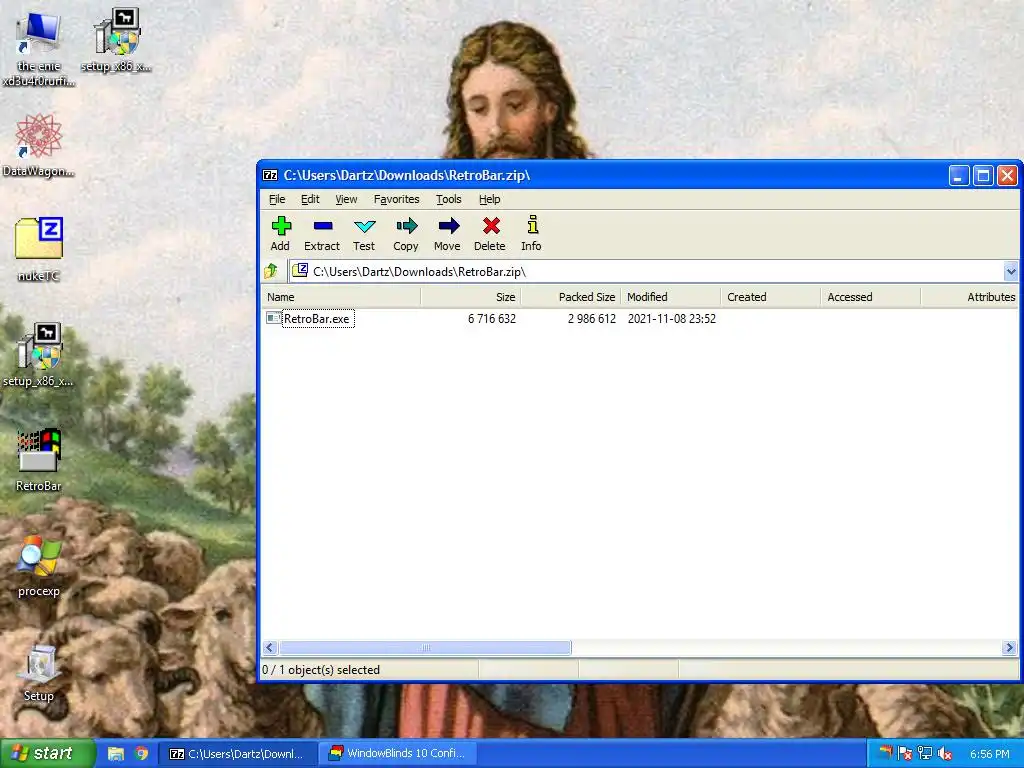
Task: Sort by the Packed Size column header
Action: click(x=571, y=297)
